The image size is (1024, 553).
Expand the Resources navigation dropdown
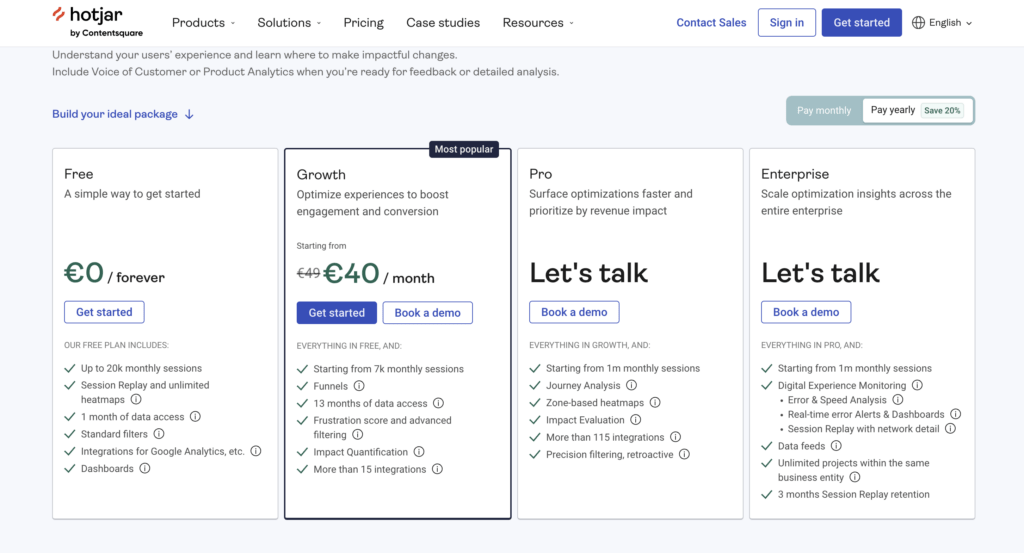[x=539, y=22]
